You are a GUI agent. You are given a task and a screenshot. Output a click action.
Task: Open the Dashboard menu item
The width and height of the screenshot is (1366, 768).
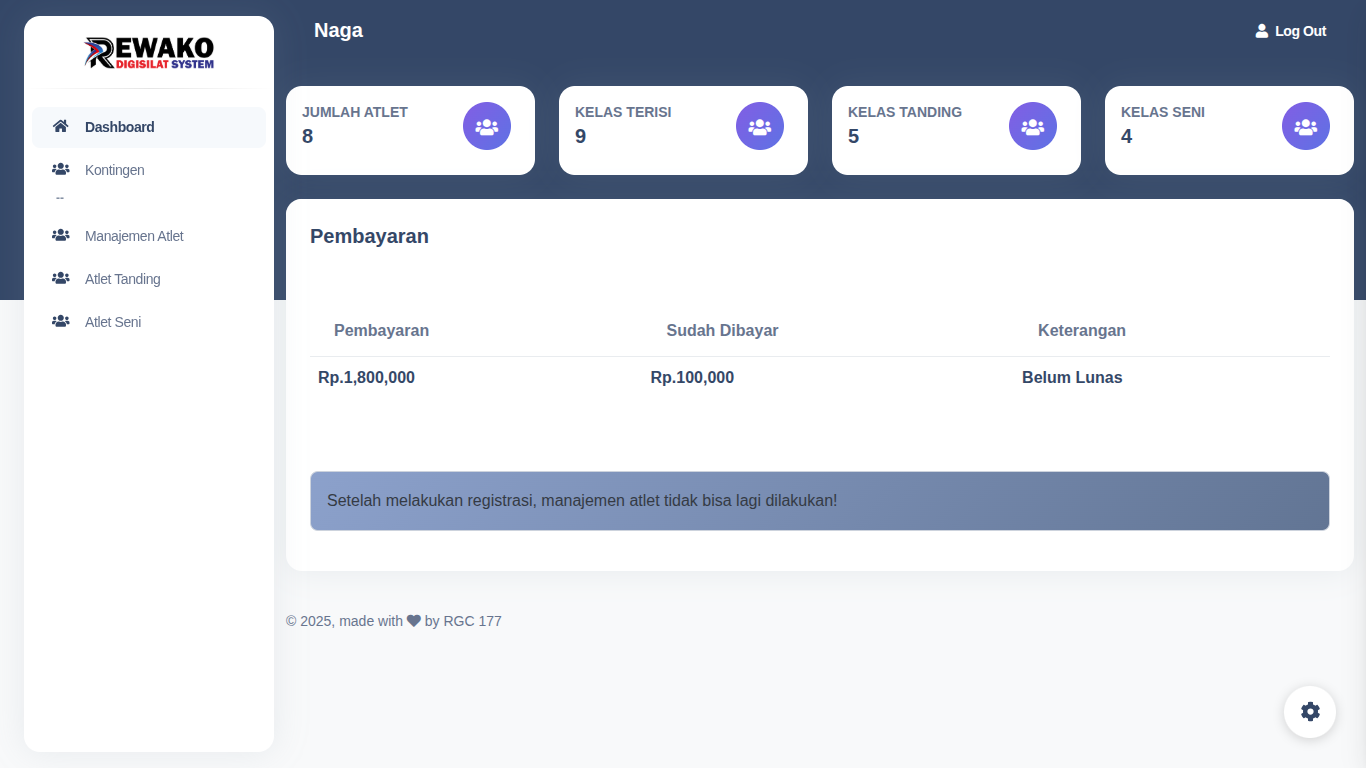120,127
